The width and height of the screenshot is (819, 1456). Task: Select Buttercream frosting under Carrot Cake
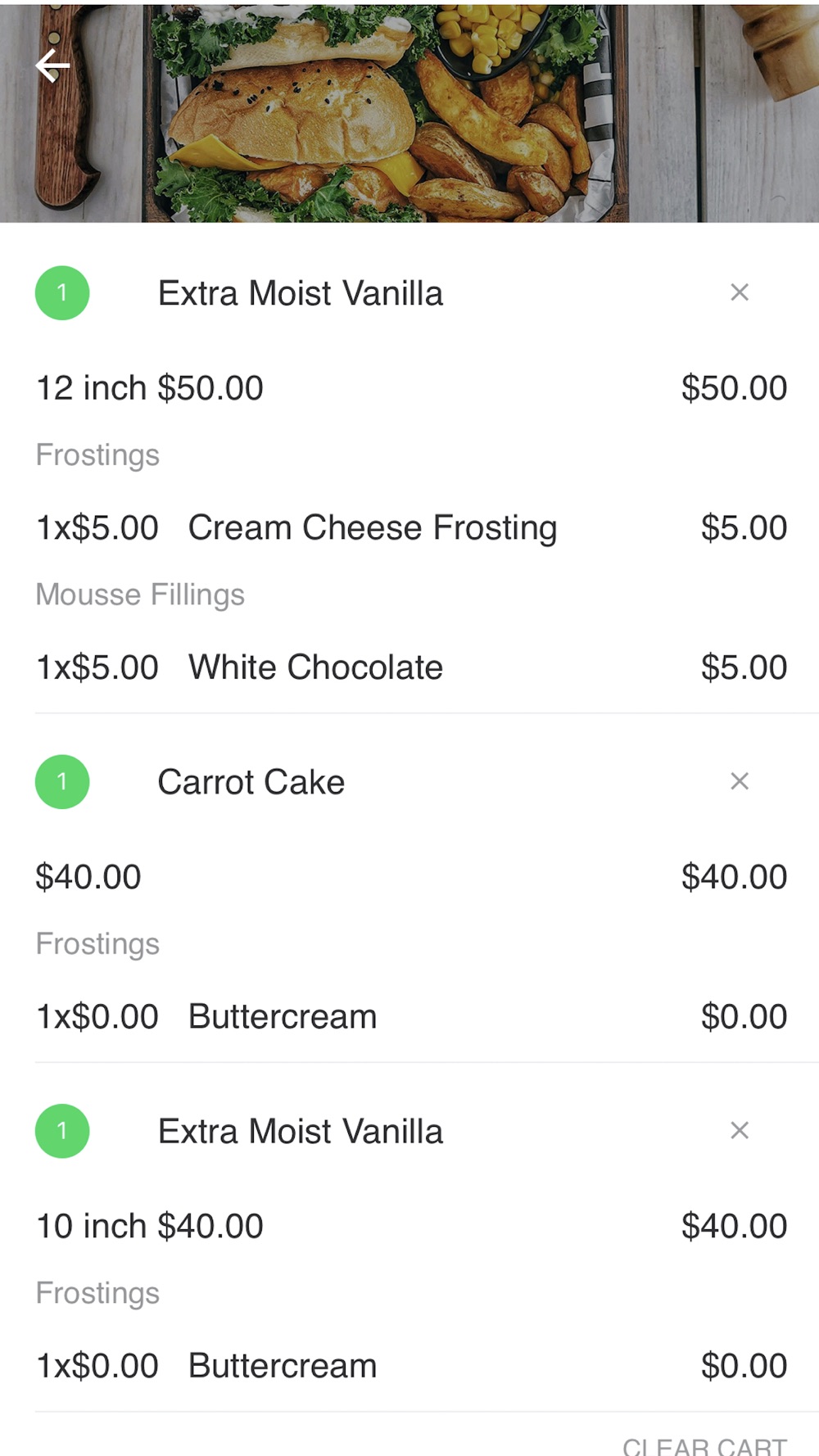click(x=283, y=1017)
